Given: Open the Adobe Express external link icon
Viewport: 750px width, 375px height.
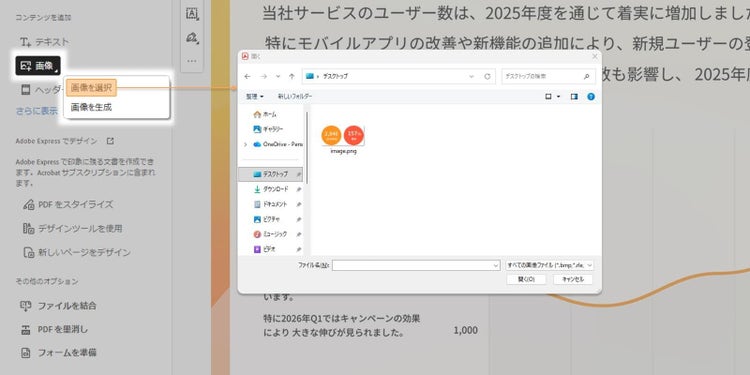Looking at the screenshot, I should pyautogui.click(x=110, y=141).
